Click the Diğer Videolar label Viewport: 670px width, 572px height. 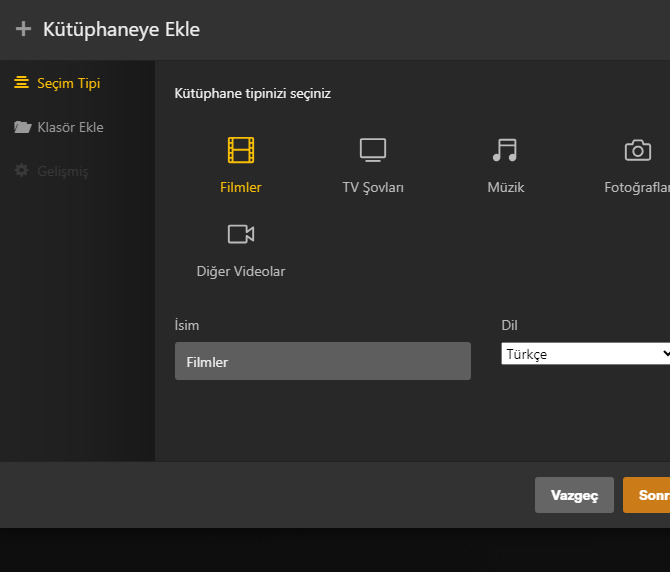pyautogui.click(x=241, y=271)
